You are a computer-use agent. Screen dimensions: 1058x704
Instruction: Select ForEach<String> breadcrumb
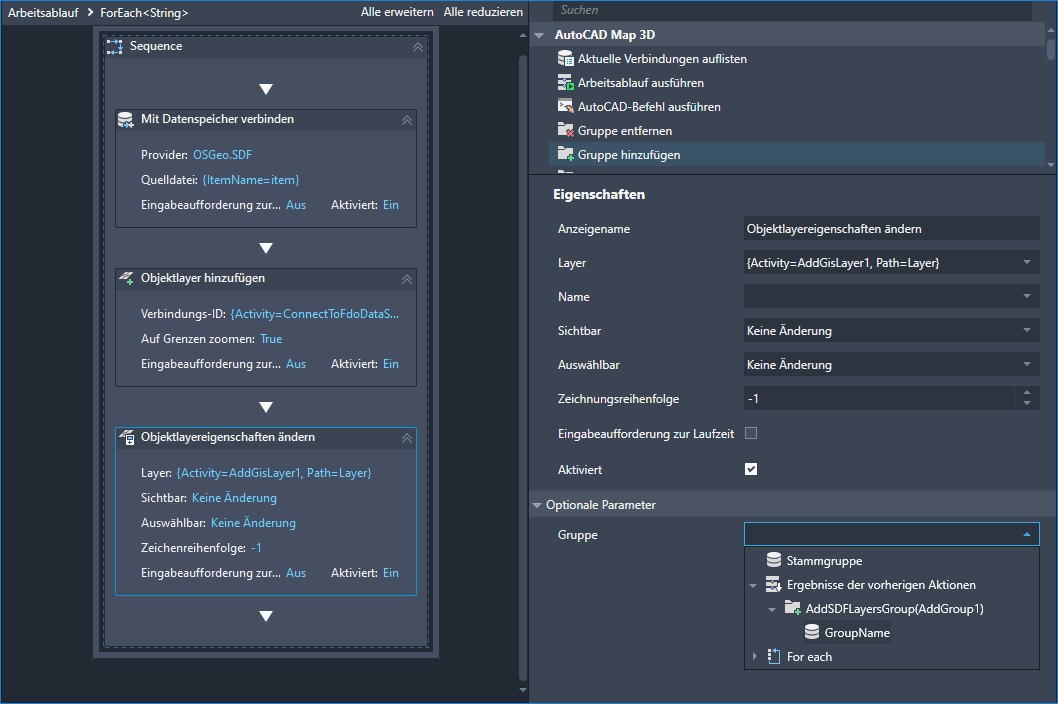144,13
